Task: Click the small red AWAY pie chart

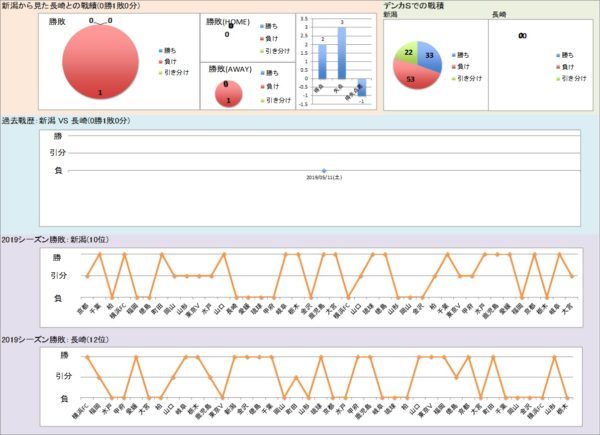Action: point(228,95)
